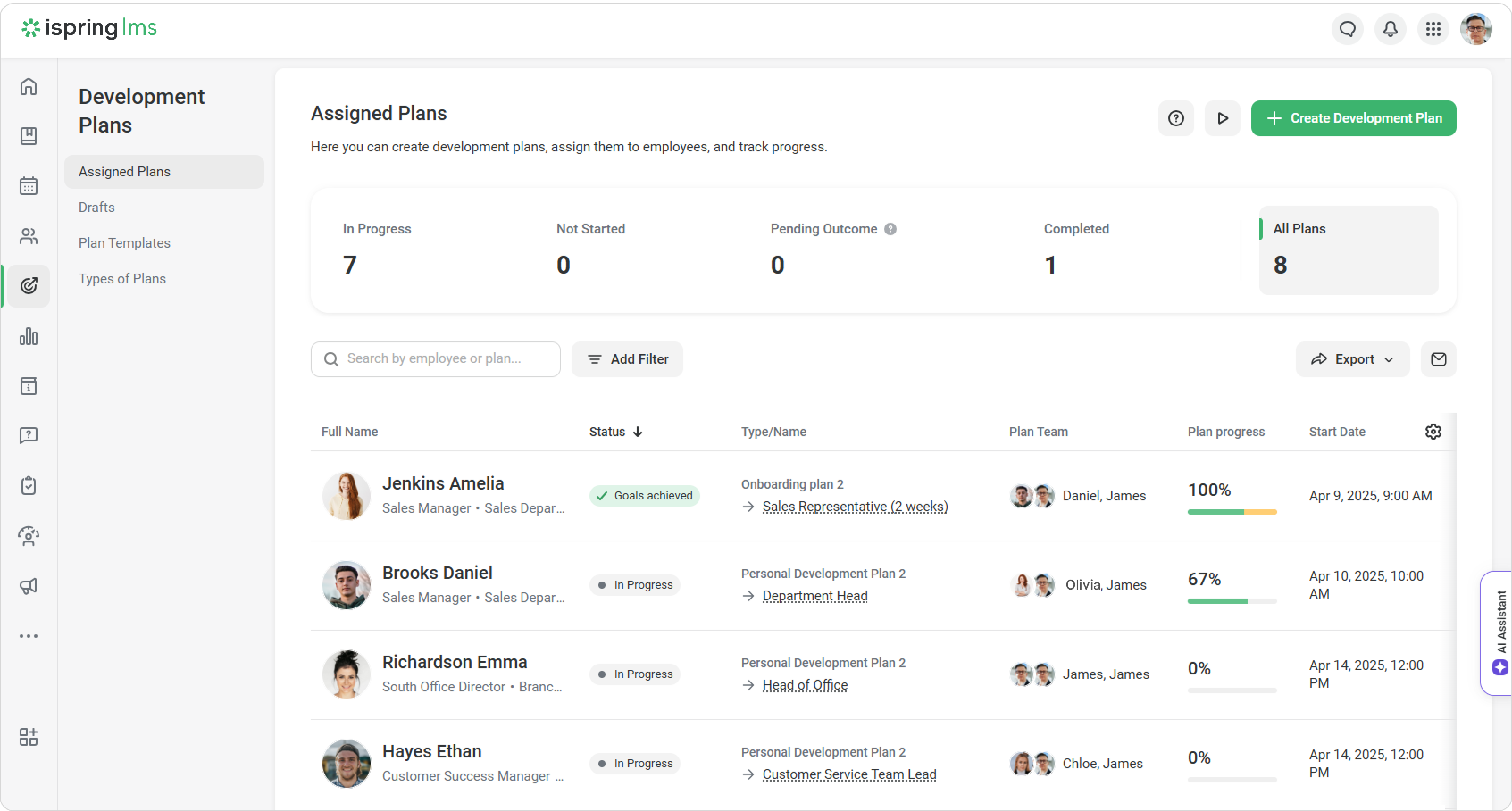The image size is (1512, 811).
Task: Click the table settings gear icon
Action: pos(1433,431)
